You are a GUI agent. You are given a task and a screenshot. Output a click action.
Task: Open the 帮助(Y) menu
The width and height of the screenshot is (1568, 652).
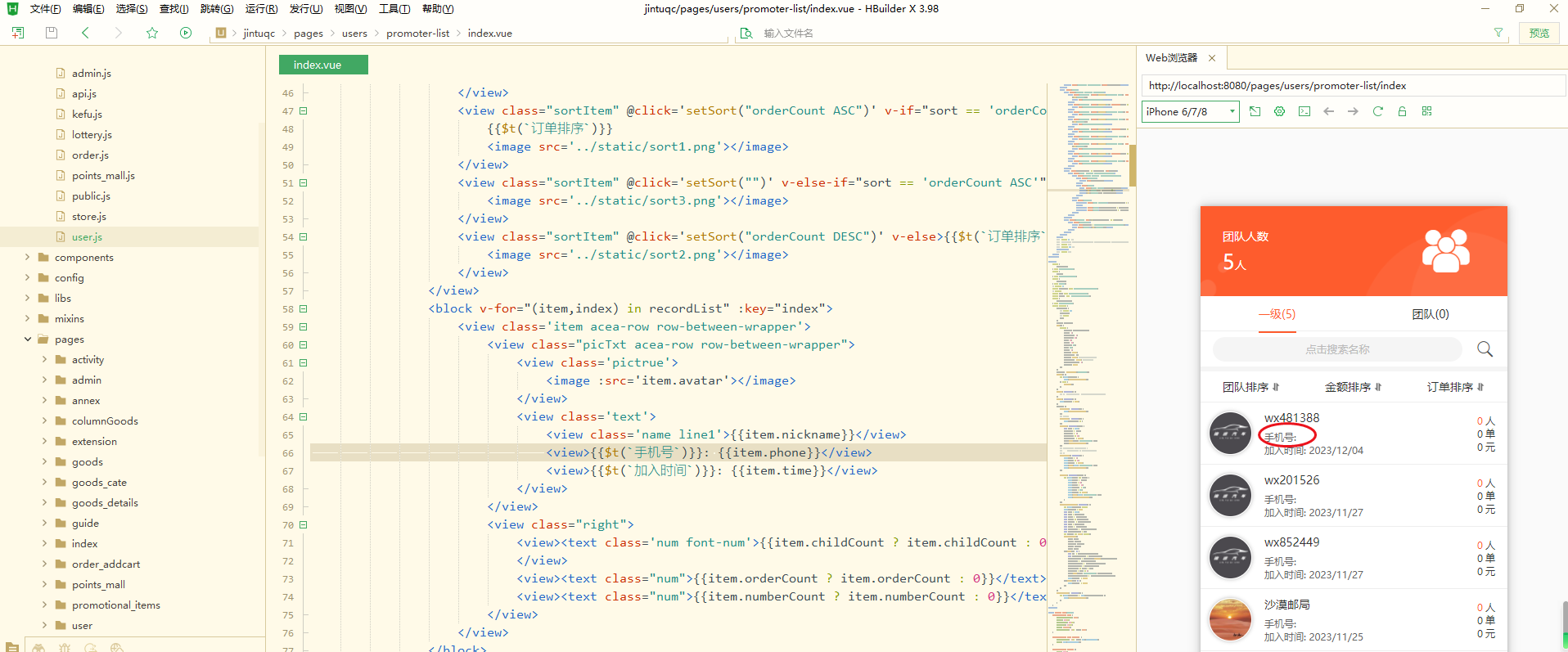pos(438,9)
